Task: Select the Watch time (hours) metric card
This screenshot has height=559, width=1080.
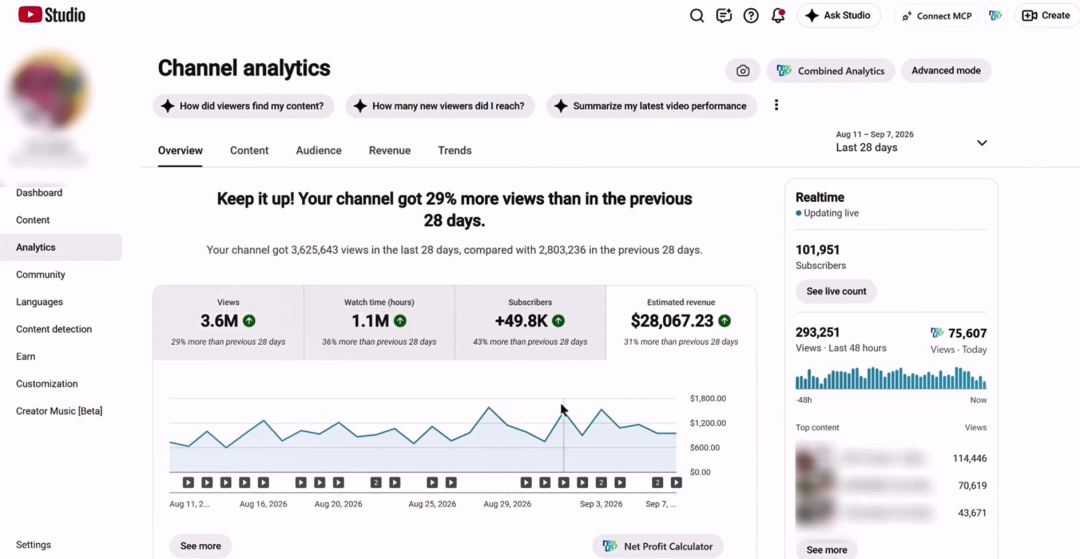Action: pos(379,322)
